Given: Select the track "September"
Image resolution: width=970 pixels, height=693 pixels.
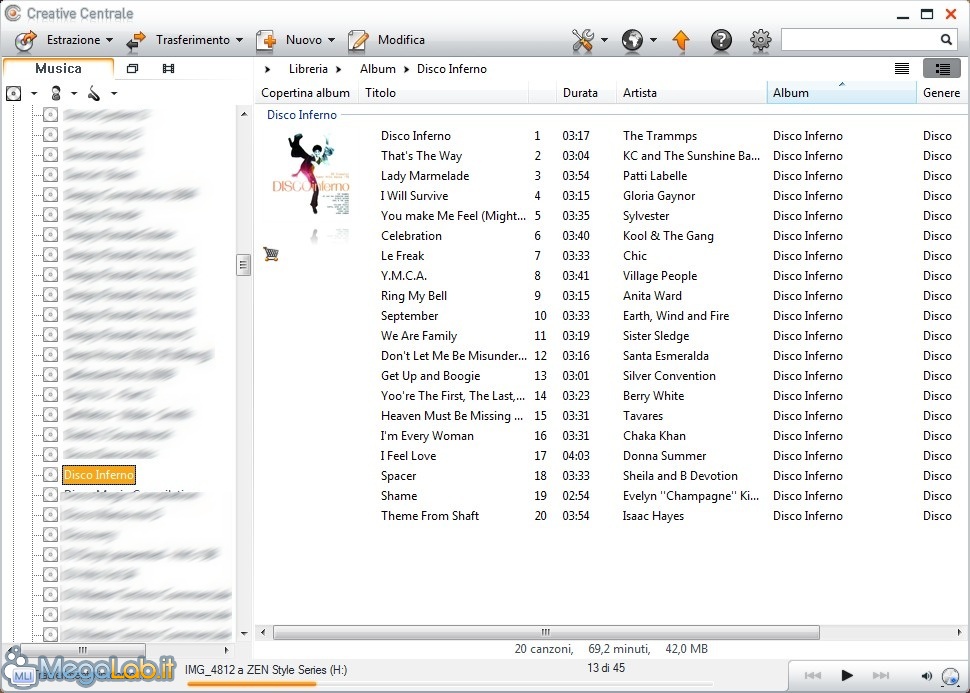Looking at the screenshot, I should click(x=410, y=316).
